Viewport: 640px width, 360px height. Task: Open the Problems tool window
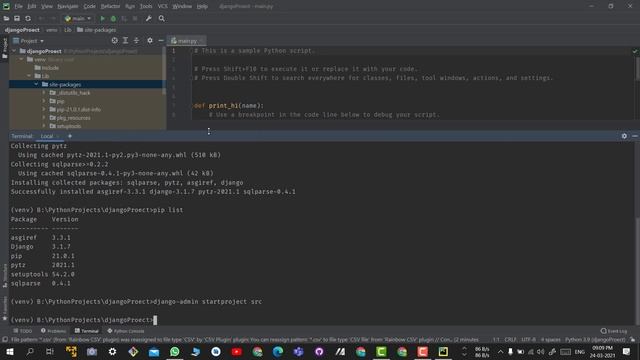tap(53, 331)
